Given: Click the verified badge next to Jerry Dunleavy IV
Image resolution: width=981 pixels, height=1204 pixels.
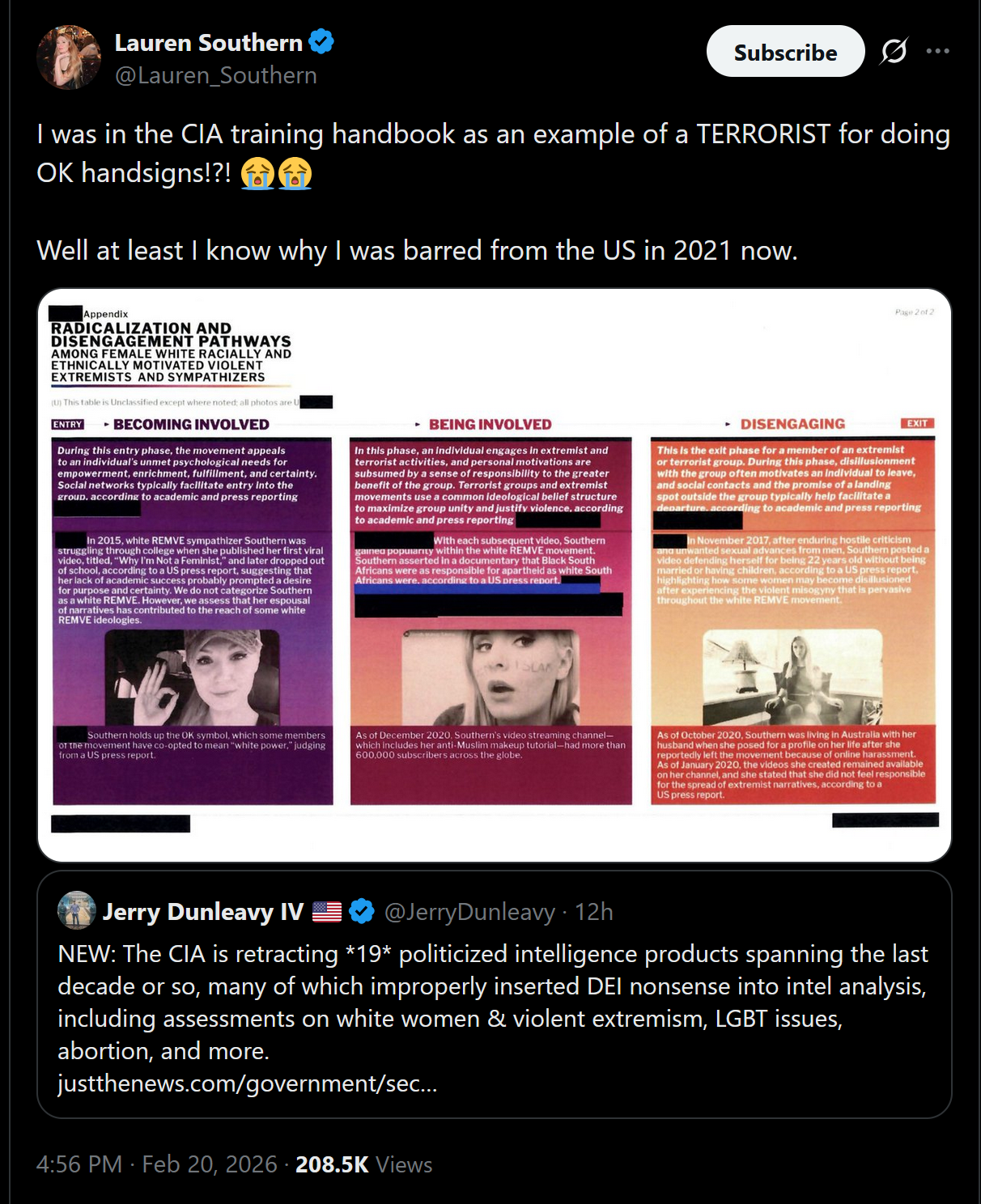Looking at the screenshot, I should point(362,911).
